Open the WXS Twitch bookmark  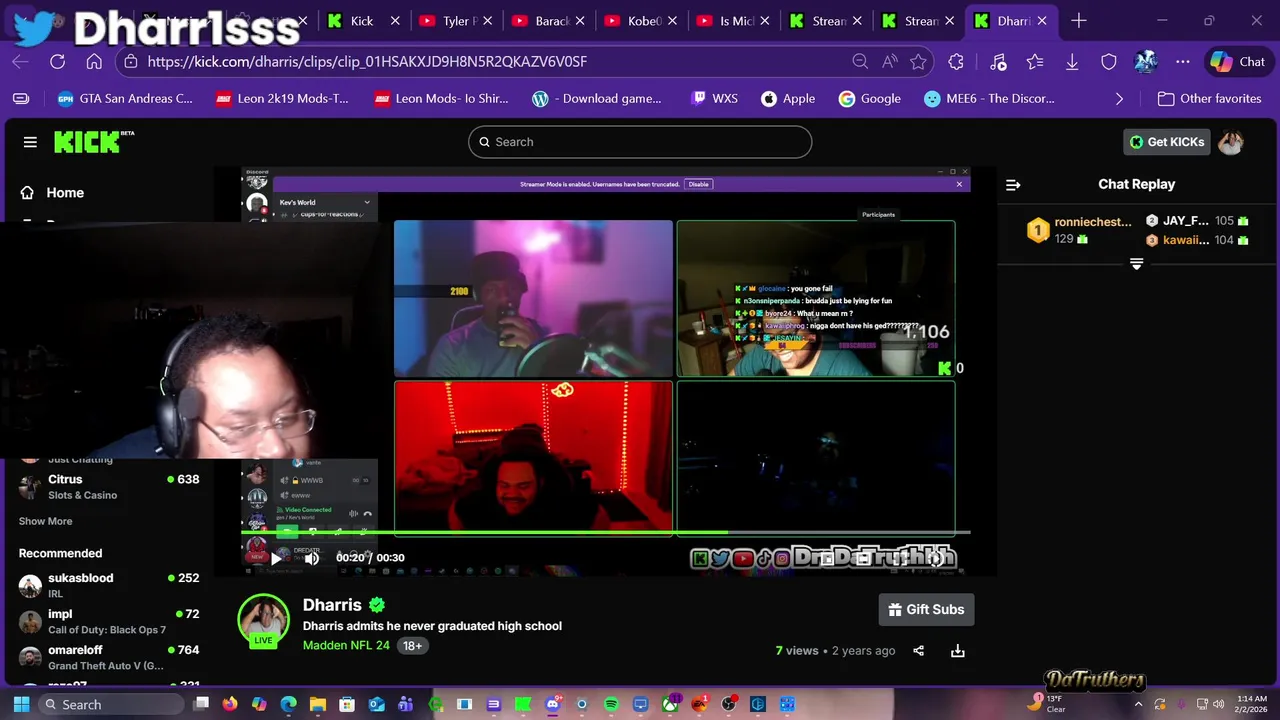pyautogui.click(x=714, y=99)
